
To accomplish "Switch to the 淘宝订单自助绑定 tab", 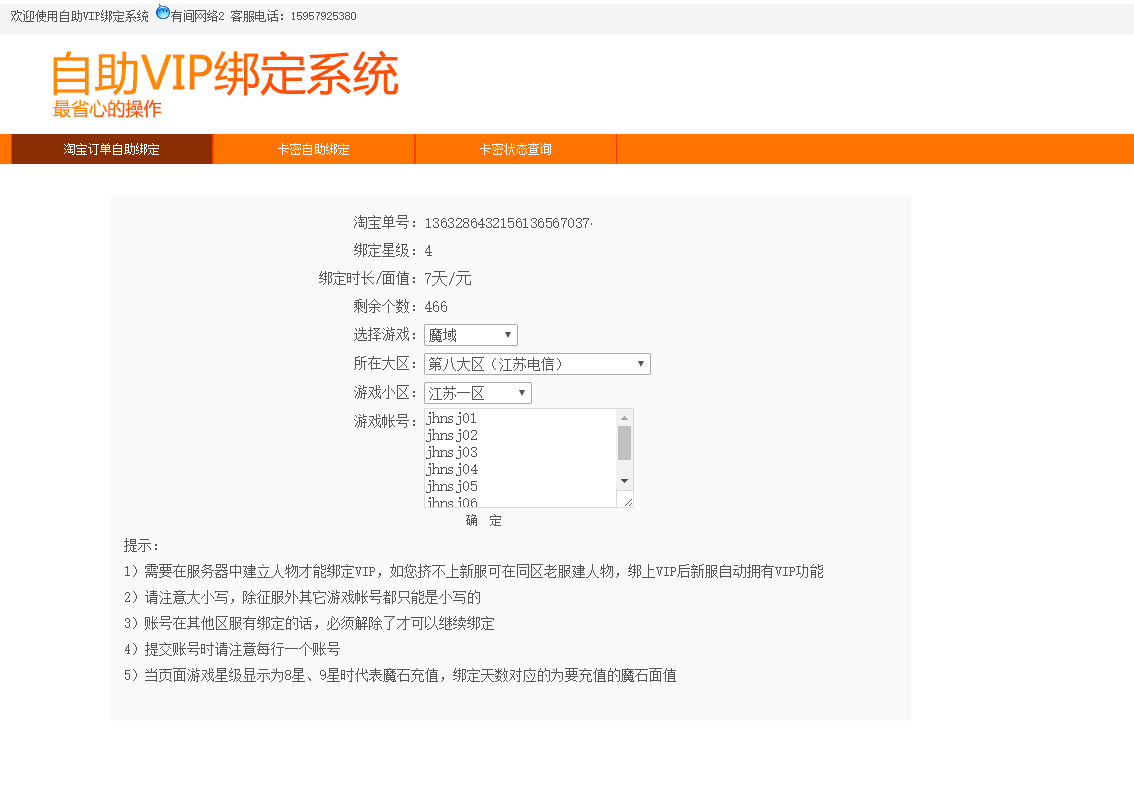I will tap(110, 148).
